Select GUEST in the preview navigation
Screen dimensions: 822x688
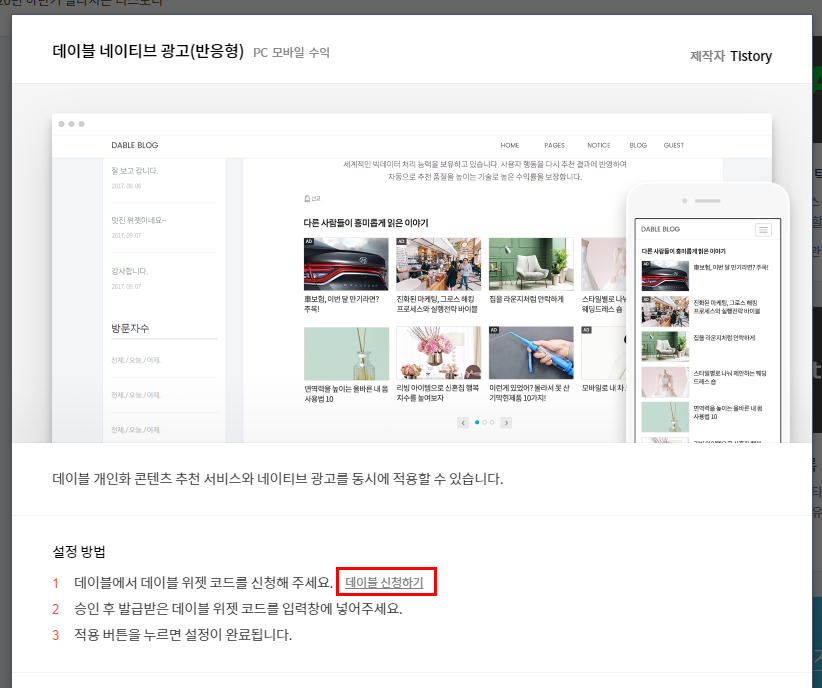point(674,145)
